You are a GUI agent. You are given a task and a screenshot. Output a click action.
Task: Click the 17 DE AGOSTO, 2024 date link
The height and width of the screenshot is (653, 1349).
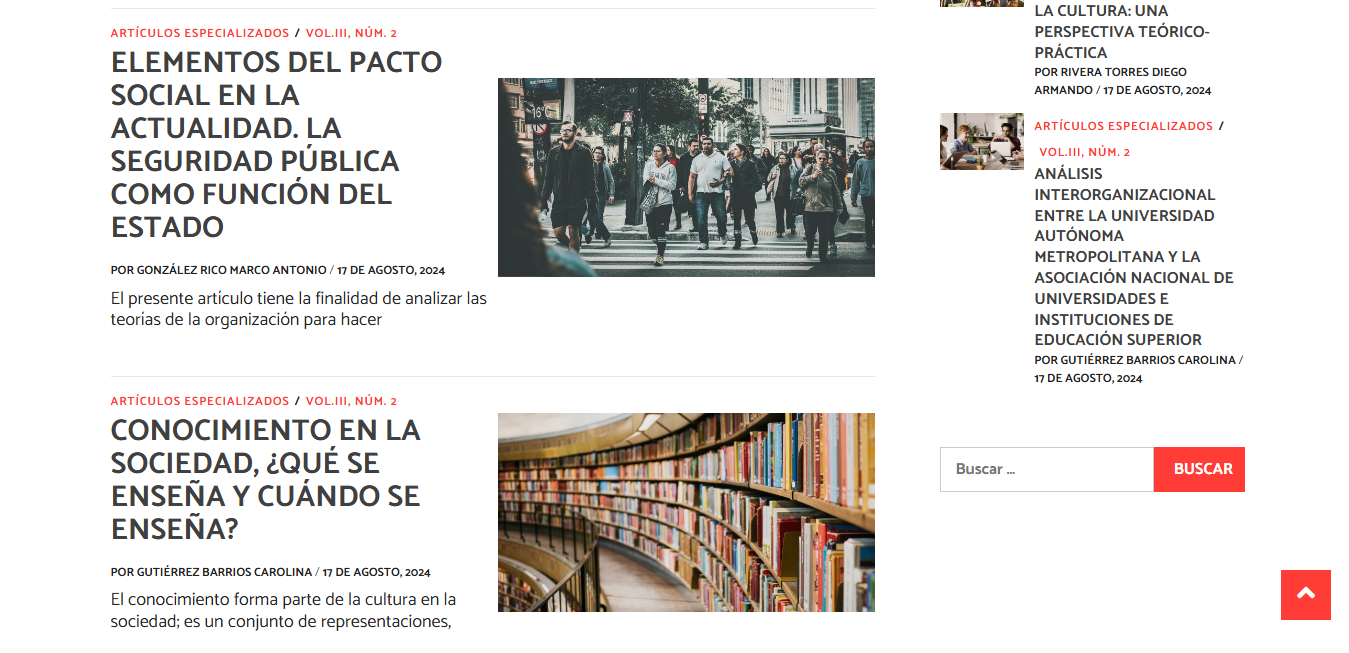[390, 270]
